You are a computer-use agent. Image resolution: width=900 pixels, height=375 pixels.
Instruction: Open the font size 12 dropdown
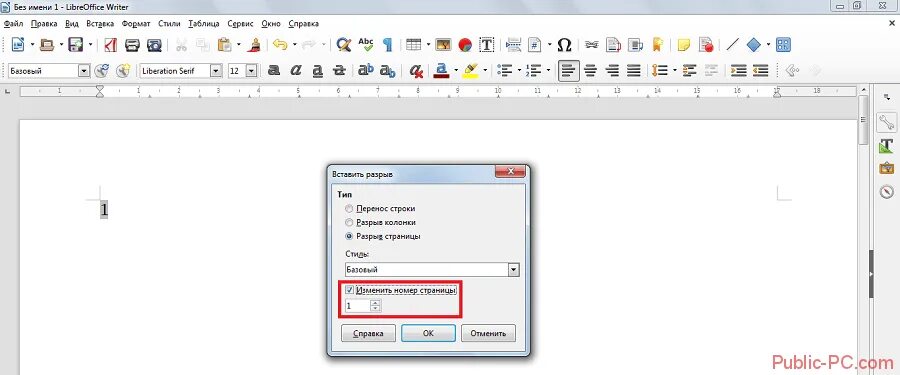coord(251,71)
